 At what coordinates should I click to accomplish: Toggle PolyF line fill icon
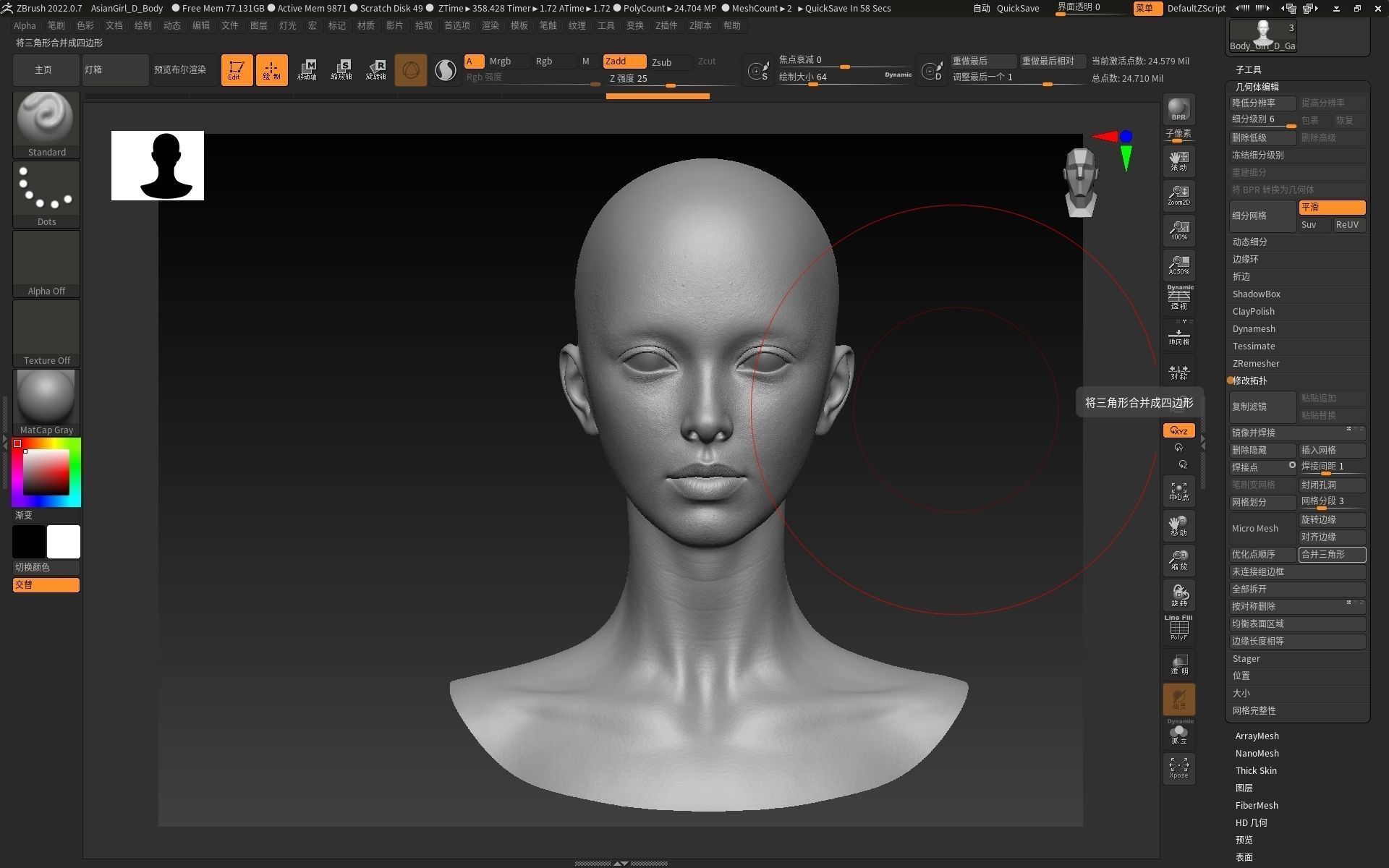point(1178,629)
